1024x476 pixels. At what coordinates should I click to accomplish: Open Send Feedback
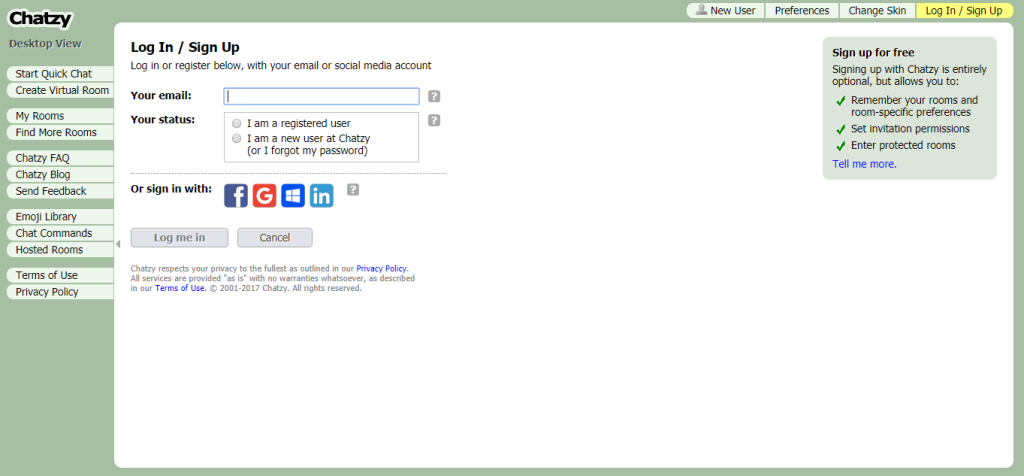(60, 191)
